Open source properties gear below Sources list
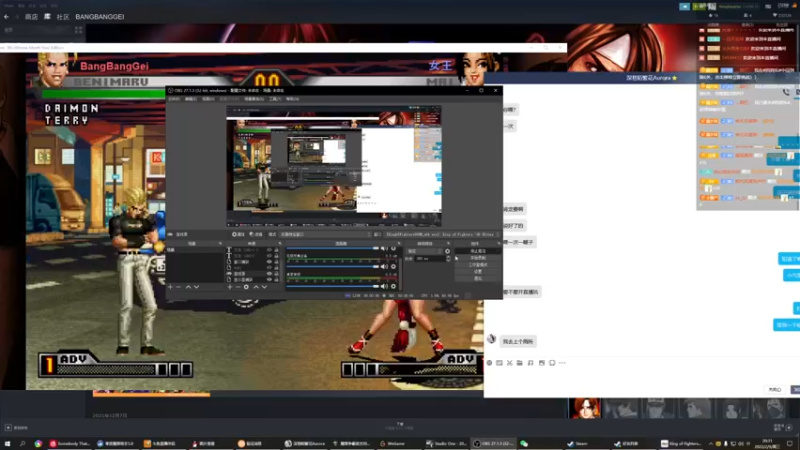 pos(246,287)
